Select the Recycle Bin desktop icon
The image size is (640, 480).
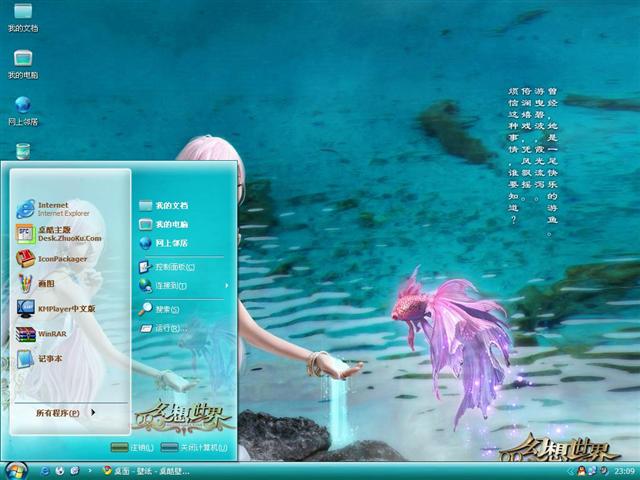point(23,151)
